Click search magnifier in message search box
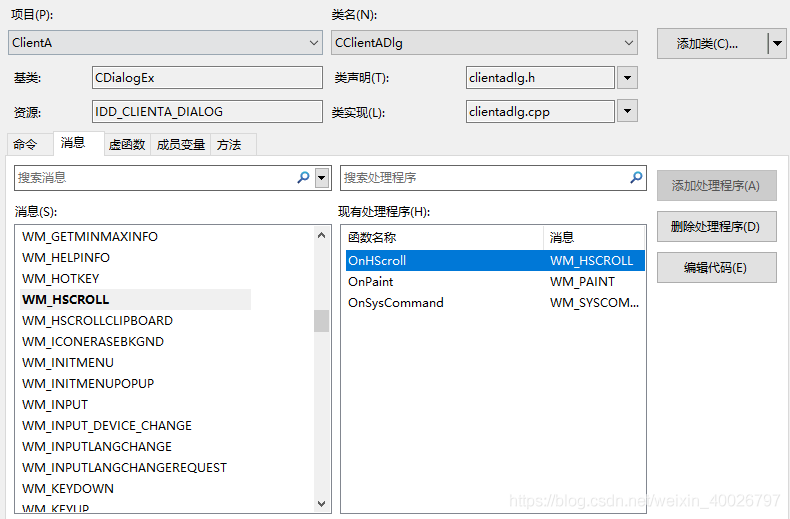Viewport: 790px width, 519px height. coord(303,177)
